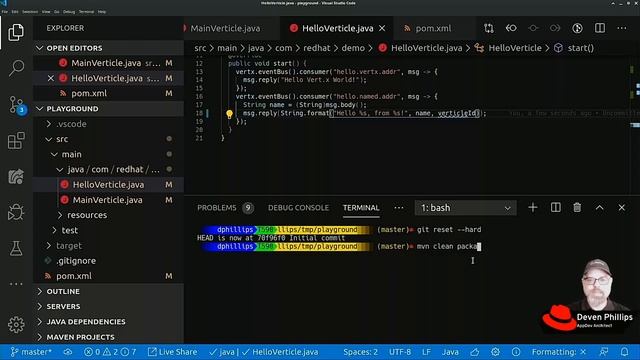Close HelloVerticle.java in Open Editors list

pos(51,78)
